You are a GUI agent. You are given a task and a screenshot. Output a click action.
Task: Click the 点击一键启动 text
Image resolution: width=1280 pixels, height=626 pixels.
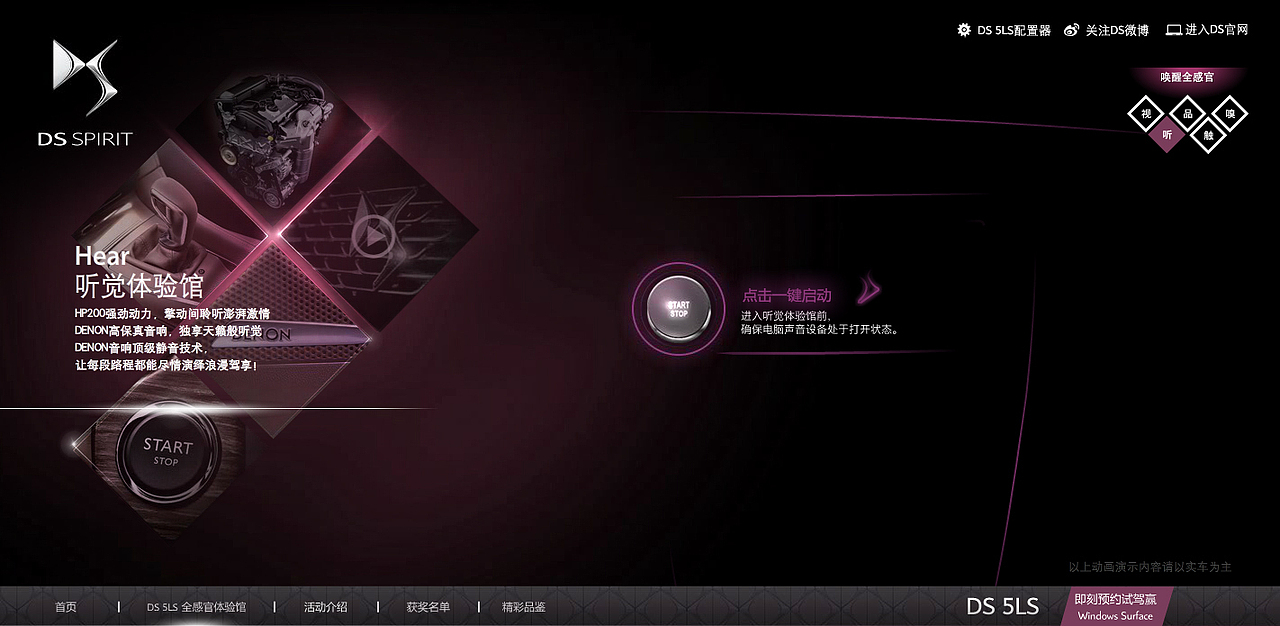(786, 296)
